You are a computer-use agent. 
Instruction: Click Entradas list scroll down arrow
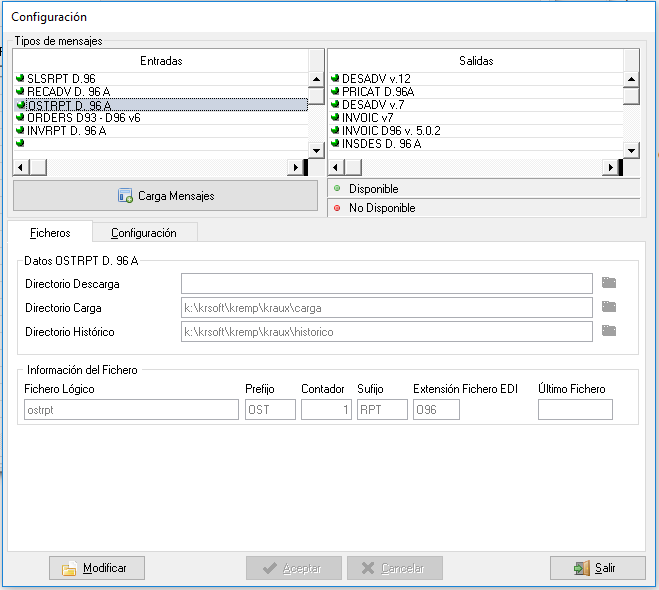(316, 150)
